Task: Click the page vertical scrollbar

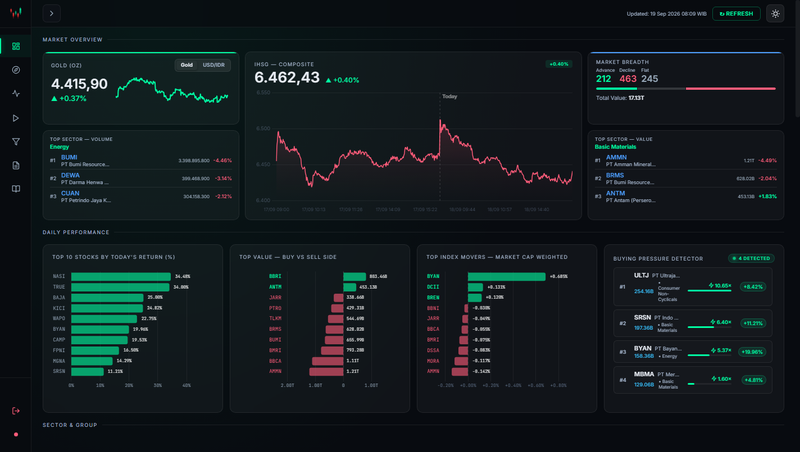Action: point(797,59)
